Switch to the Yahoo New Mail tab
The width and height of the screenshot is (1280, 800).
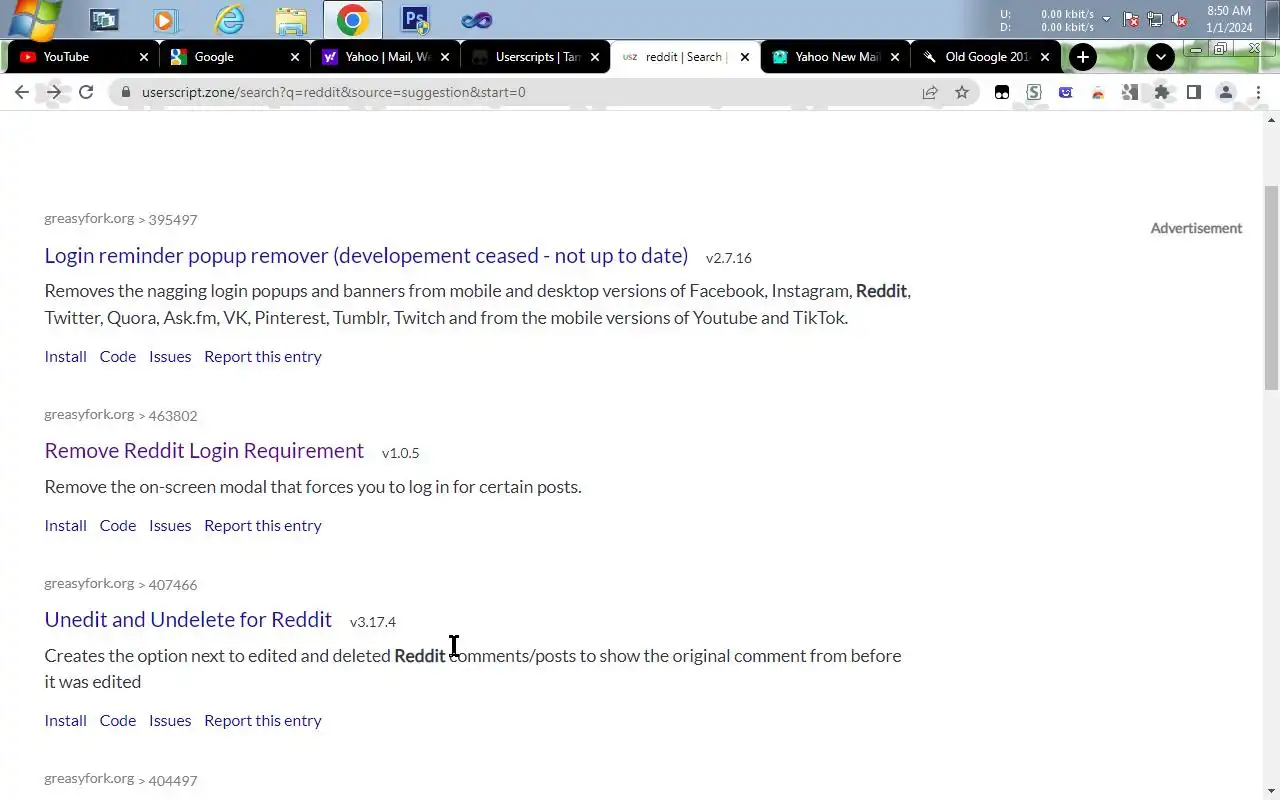[x=835, y=57]
